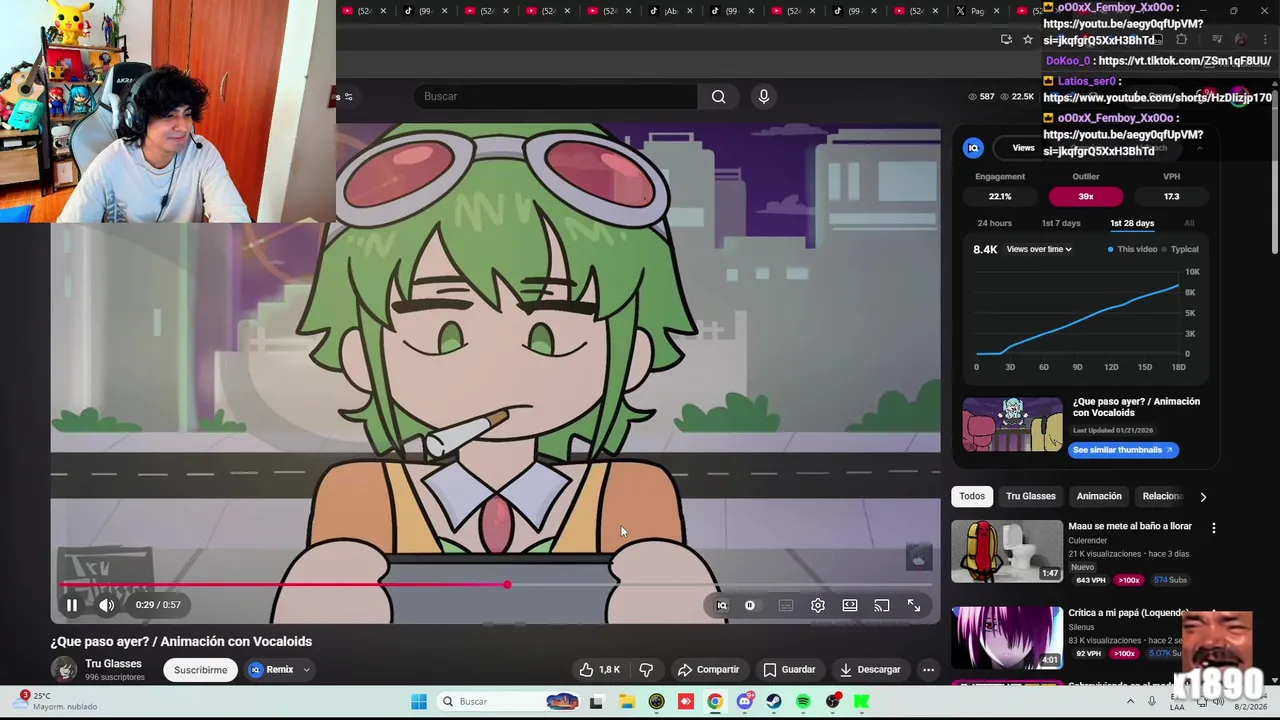Viewport: 1280px width, 720px height.
Task: Open the Windows Start menu
Action: pyautogui.click(x=419, y=701)
